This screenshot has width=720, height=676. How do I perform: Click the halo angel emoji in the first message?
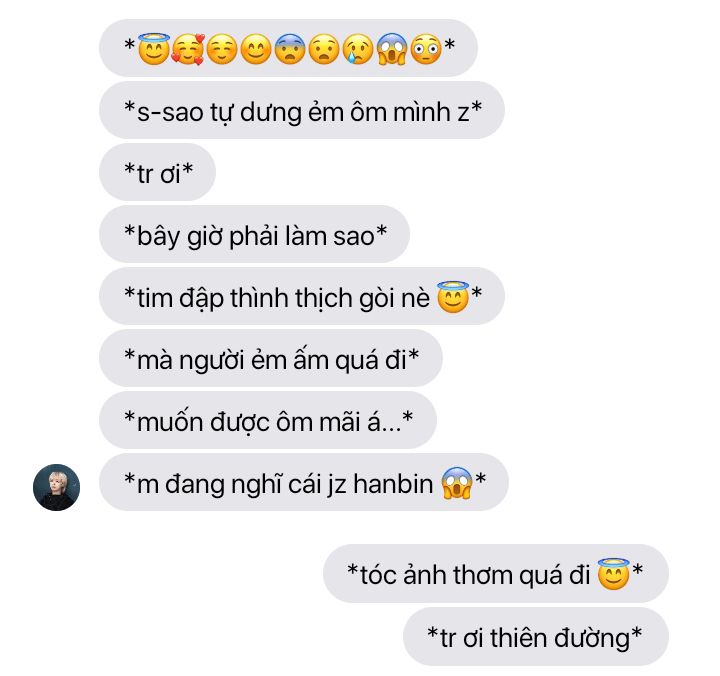[x=154, y=49]
